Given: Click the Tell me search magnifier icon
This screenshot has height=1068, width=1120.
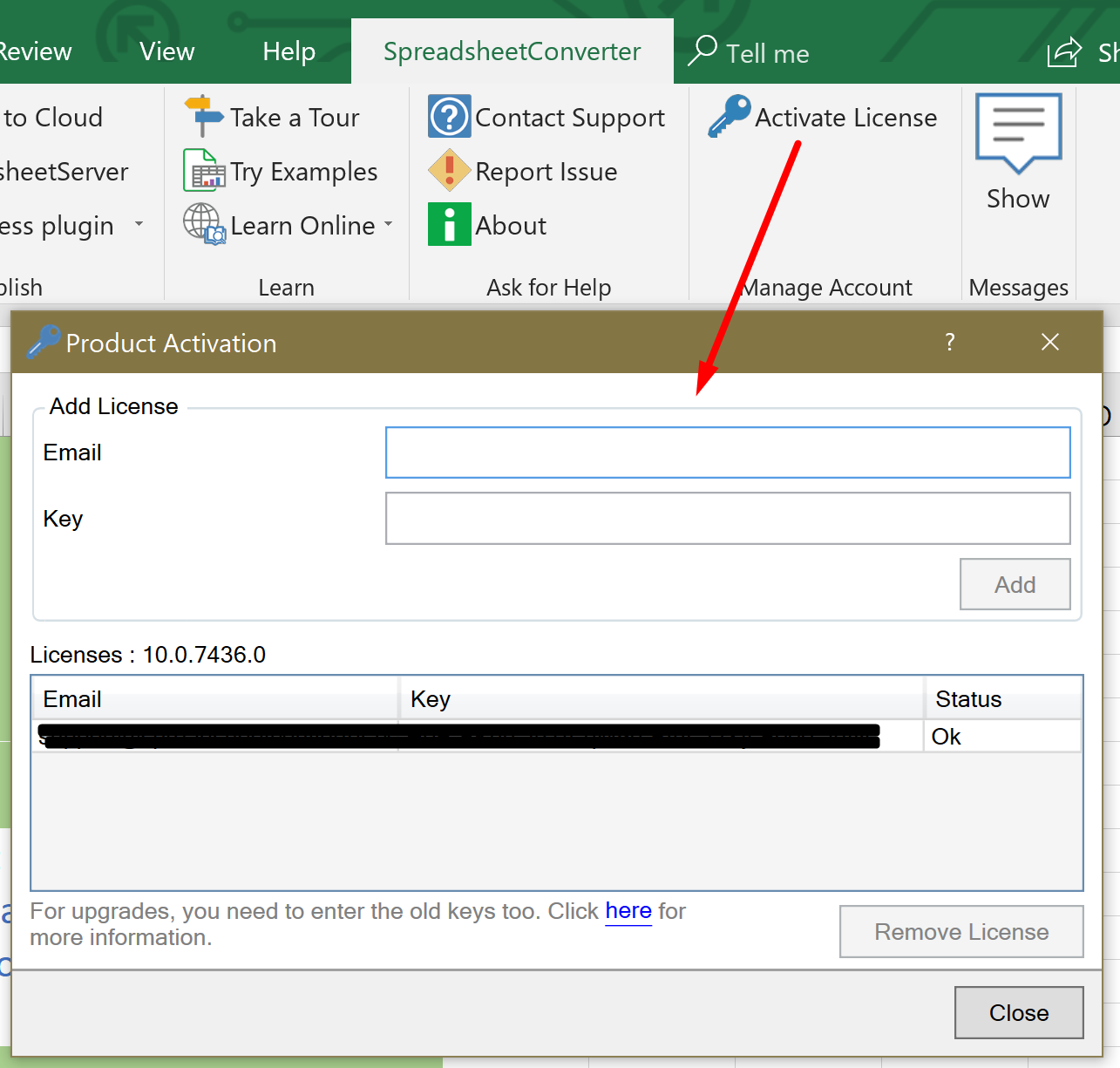Looking at the screenshot, I should coord(702,51).
